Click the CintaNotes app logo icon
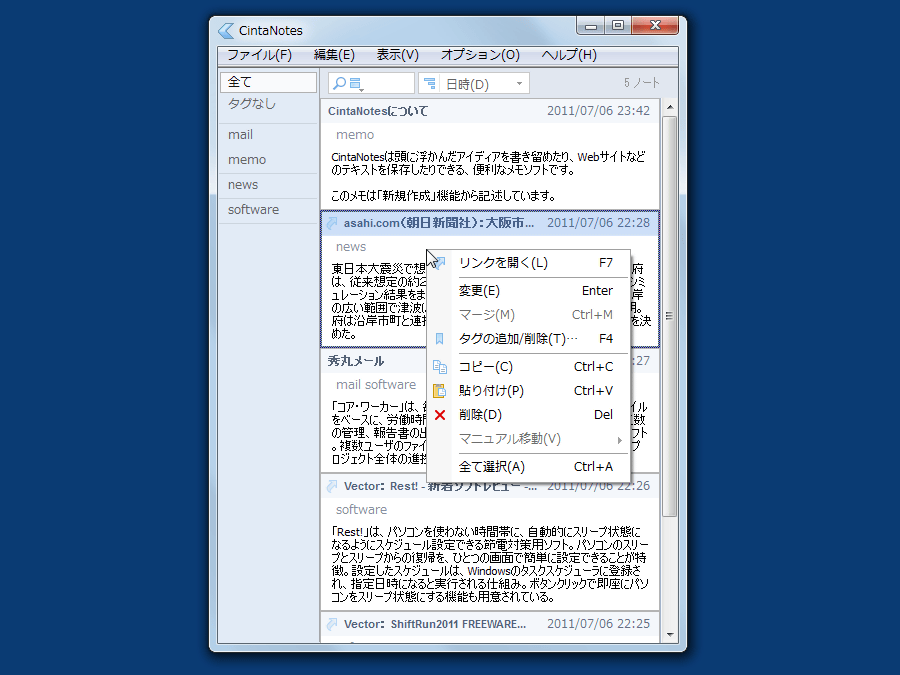The image size is (900, 675). 226,30
